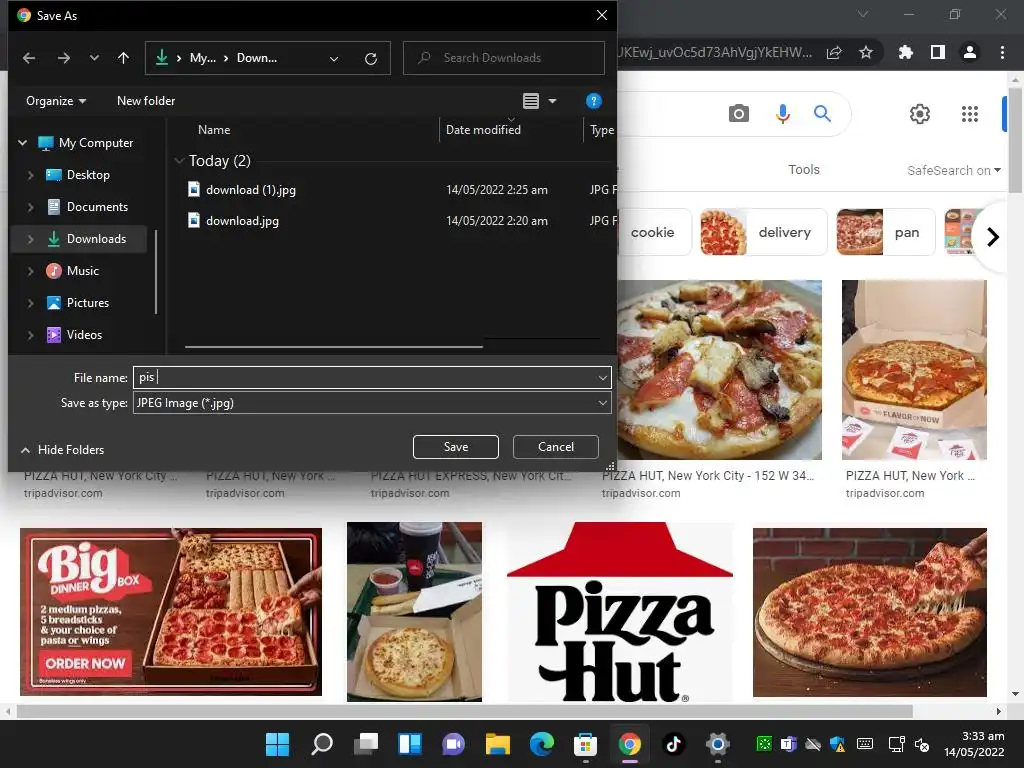Open File Explorer from taskbar
The height and width of the screenshot is (768, 1024).
point(498,744)
